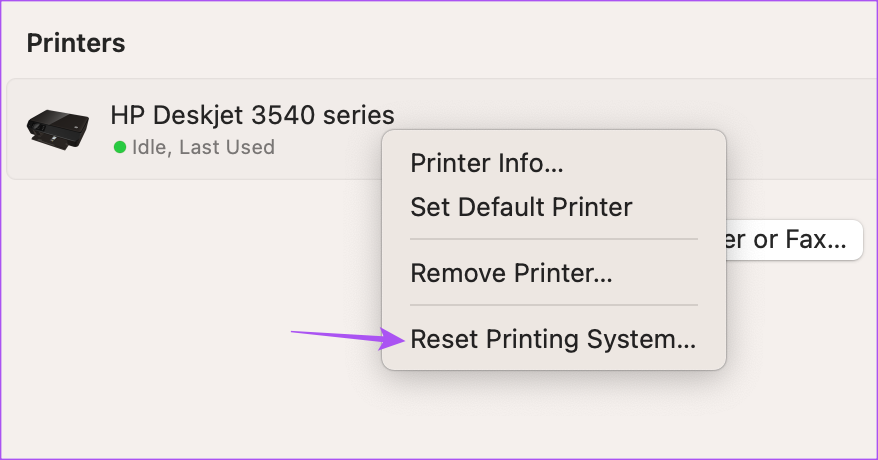This screenshot has width=878, height=460.
Task: Choose Set Default Printer menu entry
Action: 521,207
